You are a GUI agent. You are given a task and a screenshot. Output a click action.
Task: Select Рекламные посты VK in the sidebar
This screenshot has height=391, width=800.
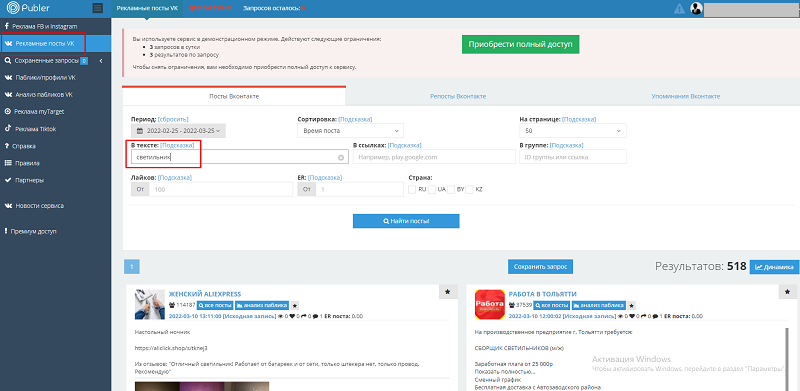coord(56,43)
